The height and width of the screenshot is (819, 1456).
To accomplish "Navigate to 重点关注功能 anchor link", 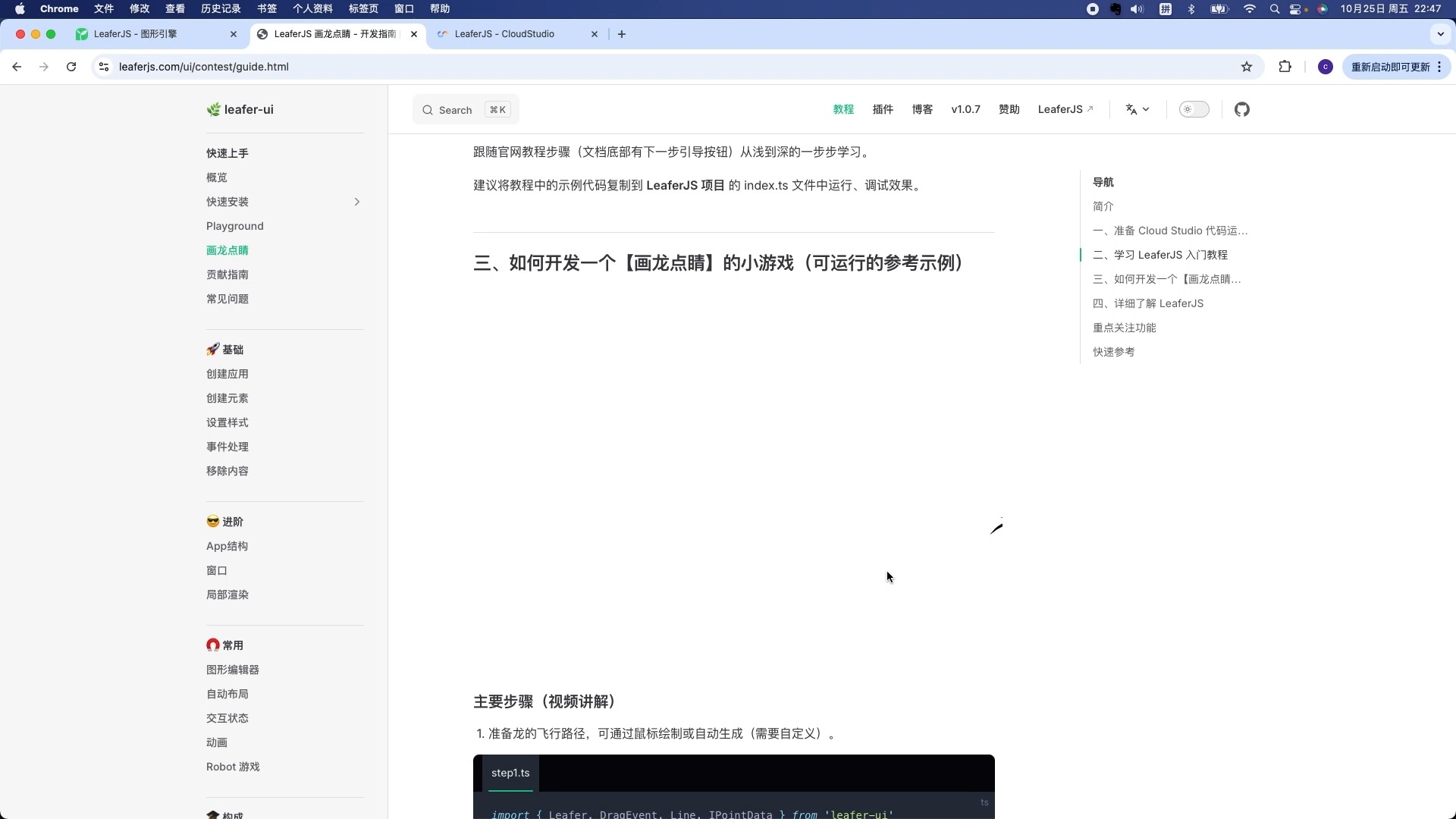I will 1126,327.
